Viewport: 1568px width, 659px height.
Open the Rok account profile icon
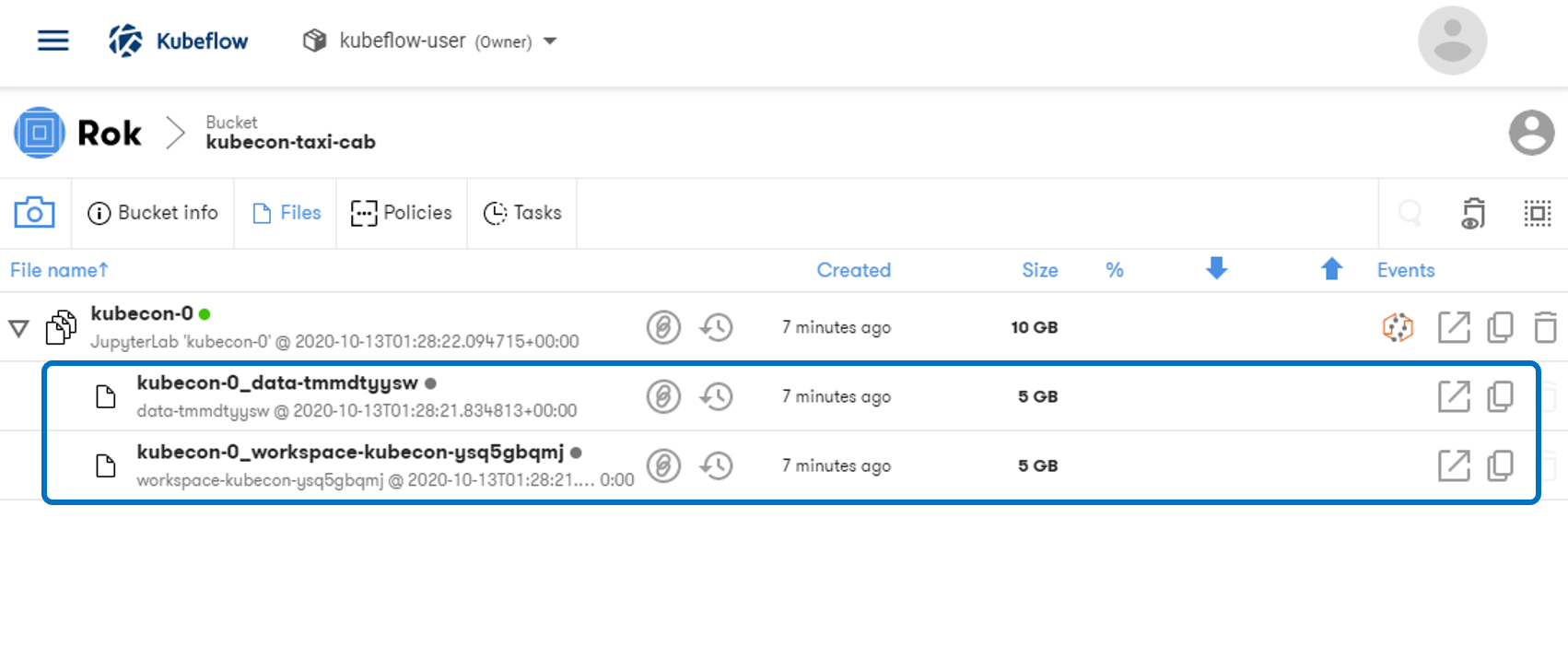coord(1531,133)
